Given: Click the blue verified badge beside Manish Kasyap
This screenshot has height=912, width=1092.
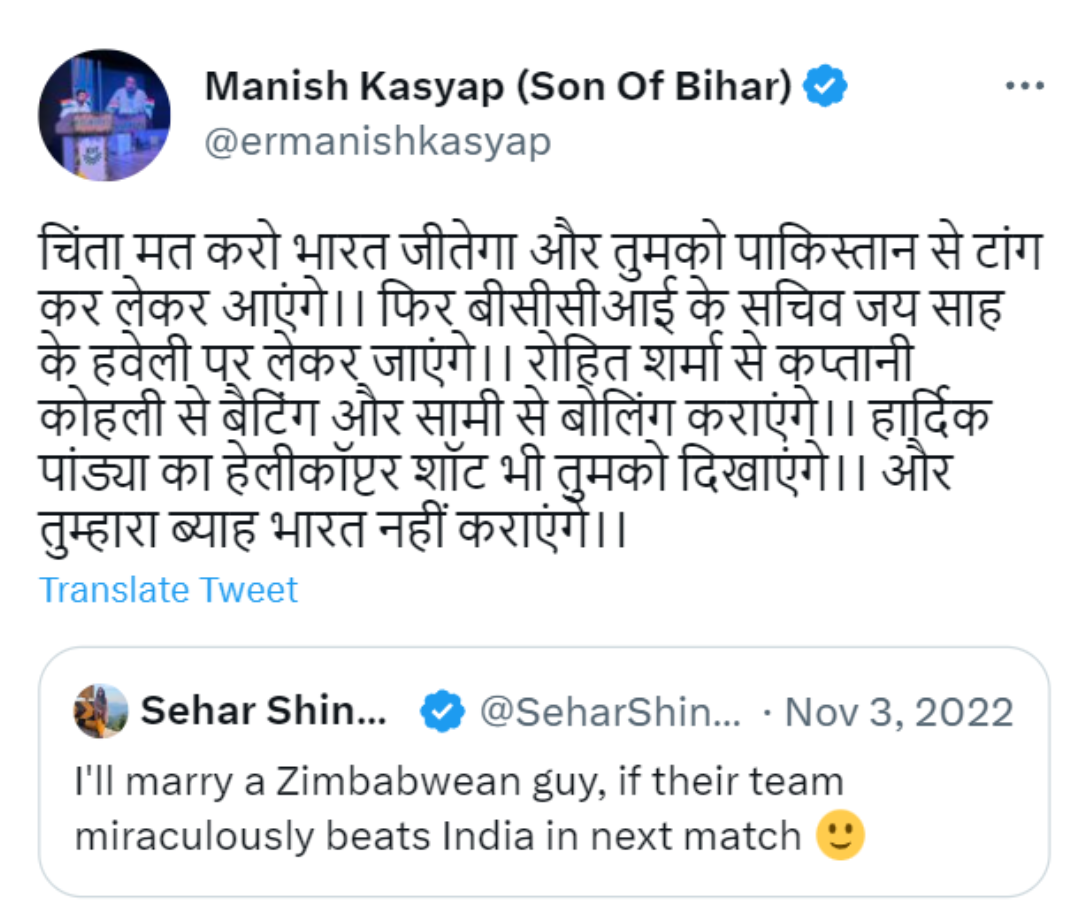Looking at the screenshot, I should [x=825, y=86].
